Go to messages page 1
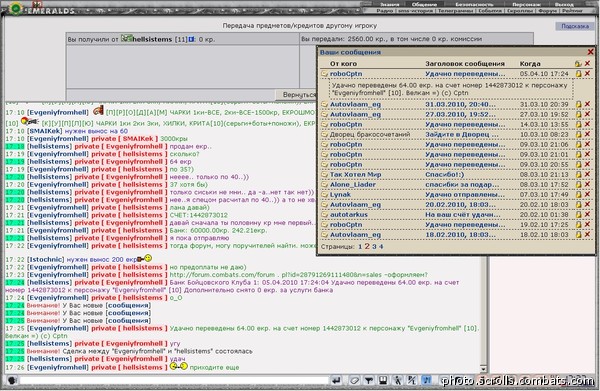 [360, 247]
